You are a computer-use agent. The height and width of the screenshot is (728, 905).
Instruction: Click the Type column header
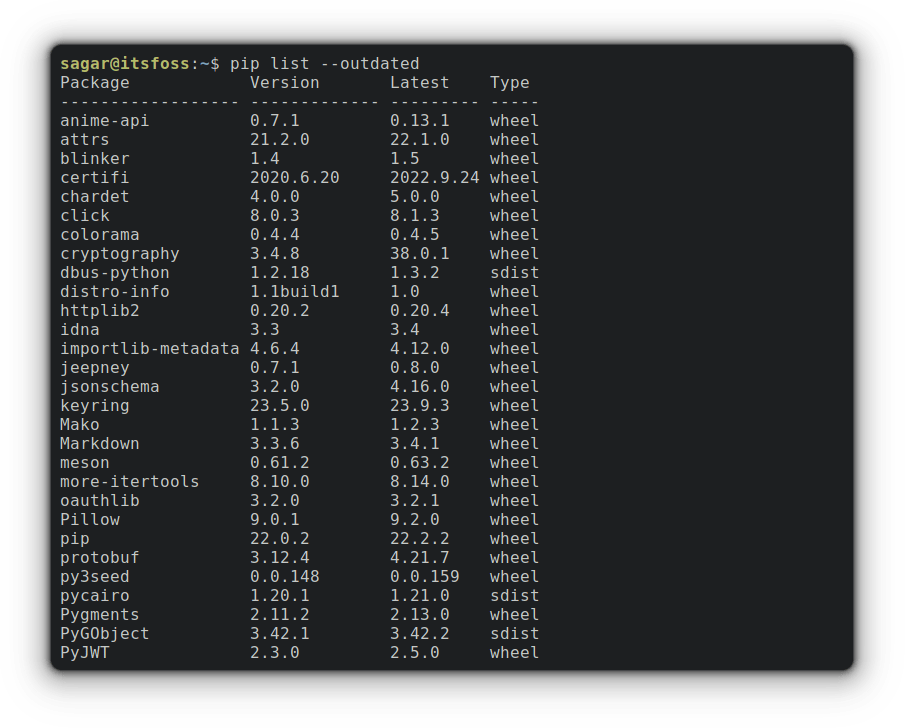click(509, 83)
